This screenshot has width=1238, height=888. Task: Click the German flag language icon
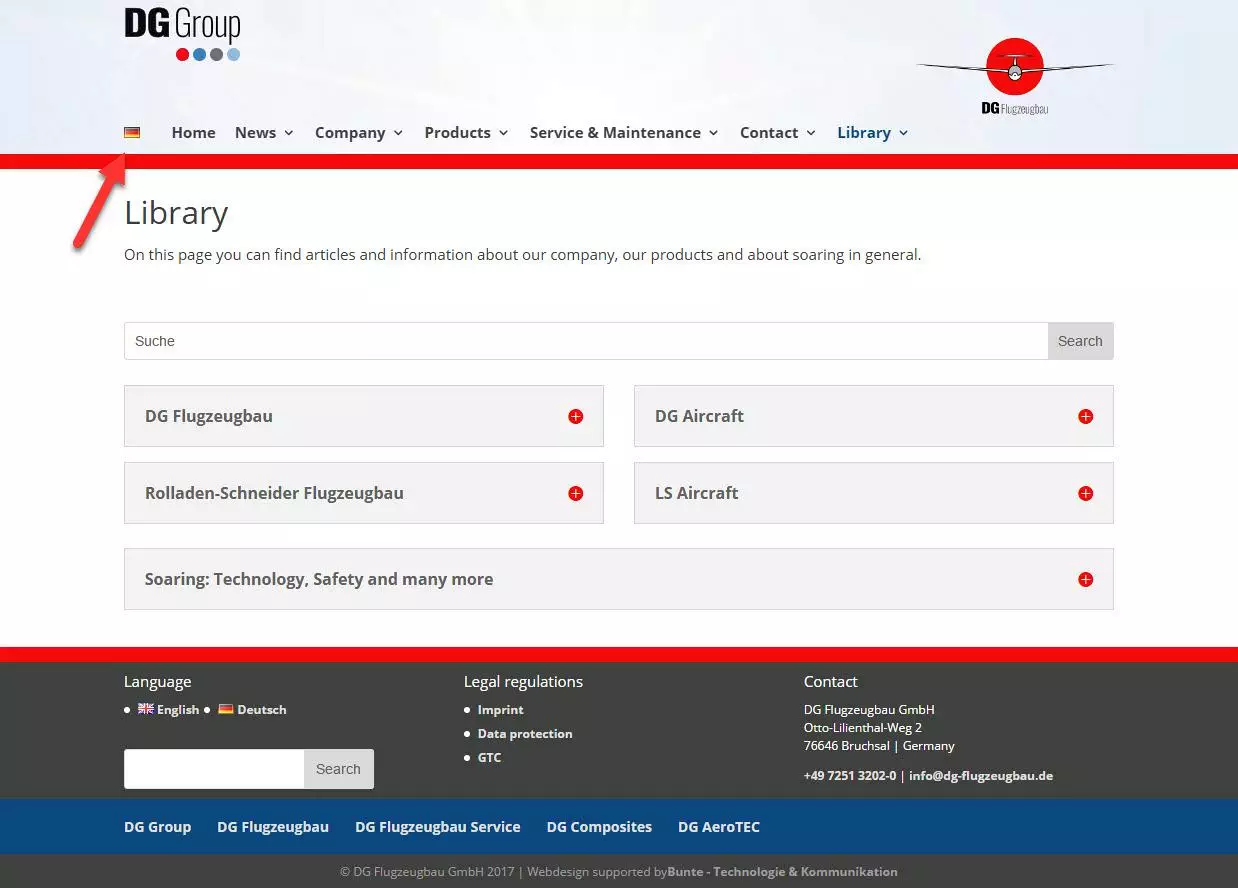132,132
